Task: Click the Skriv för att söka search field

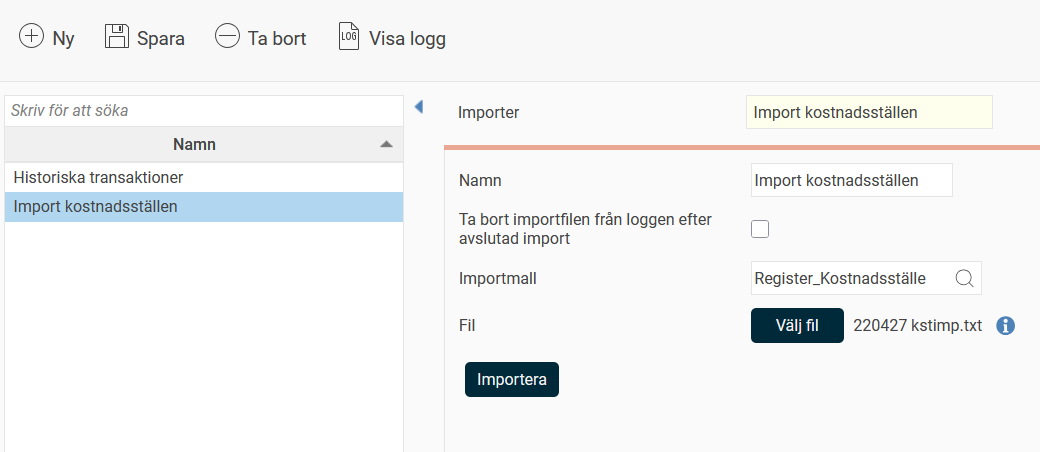Action: 204,110
